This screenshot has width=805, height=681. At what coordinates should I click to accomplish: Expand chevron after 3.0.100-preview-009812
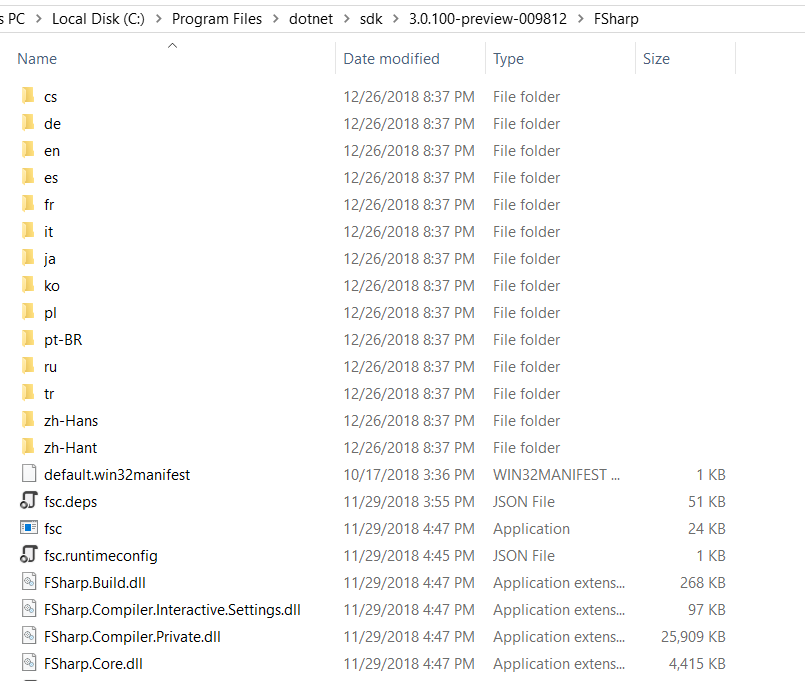point(581,19)
